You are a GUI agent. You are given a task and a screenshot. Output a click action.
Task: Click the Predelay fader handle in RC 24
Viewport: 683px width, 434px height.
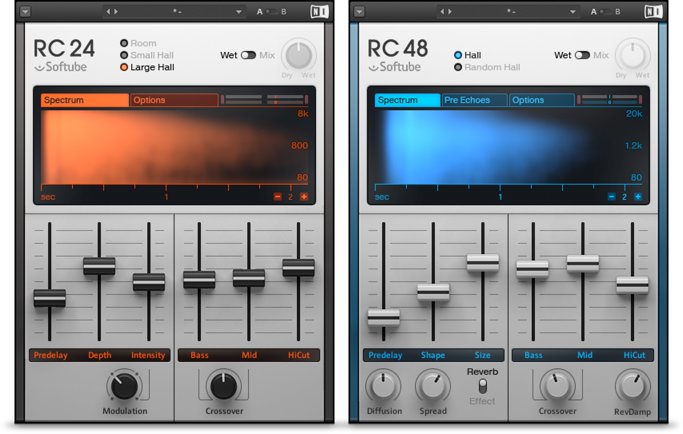click(49, 297)
